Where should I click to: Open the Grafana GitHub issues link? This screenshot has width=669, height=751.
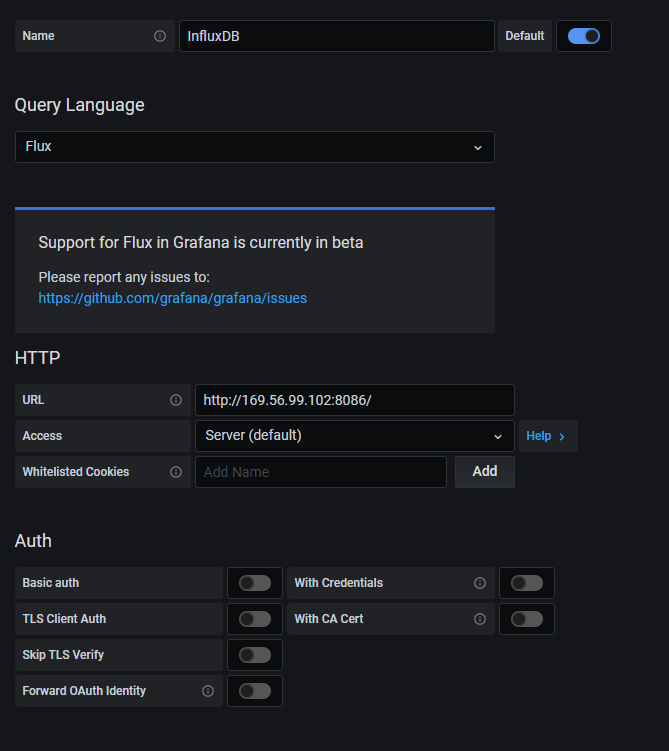pyautogui.click(x=172, y=298)
